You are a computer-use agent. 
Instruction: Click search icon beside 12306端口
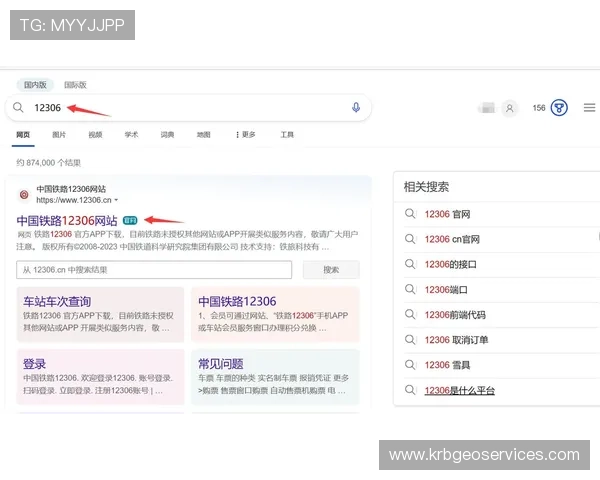[410, 289]
